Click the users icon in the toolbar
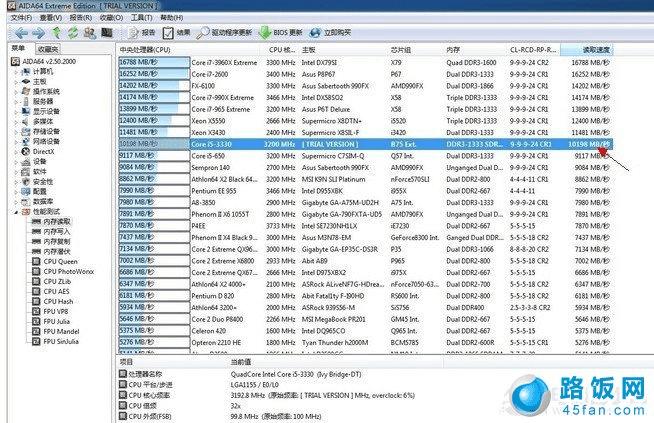This screenshot has height=423, width=654. click(x=90, y=33)
